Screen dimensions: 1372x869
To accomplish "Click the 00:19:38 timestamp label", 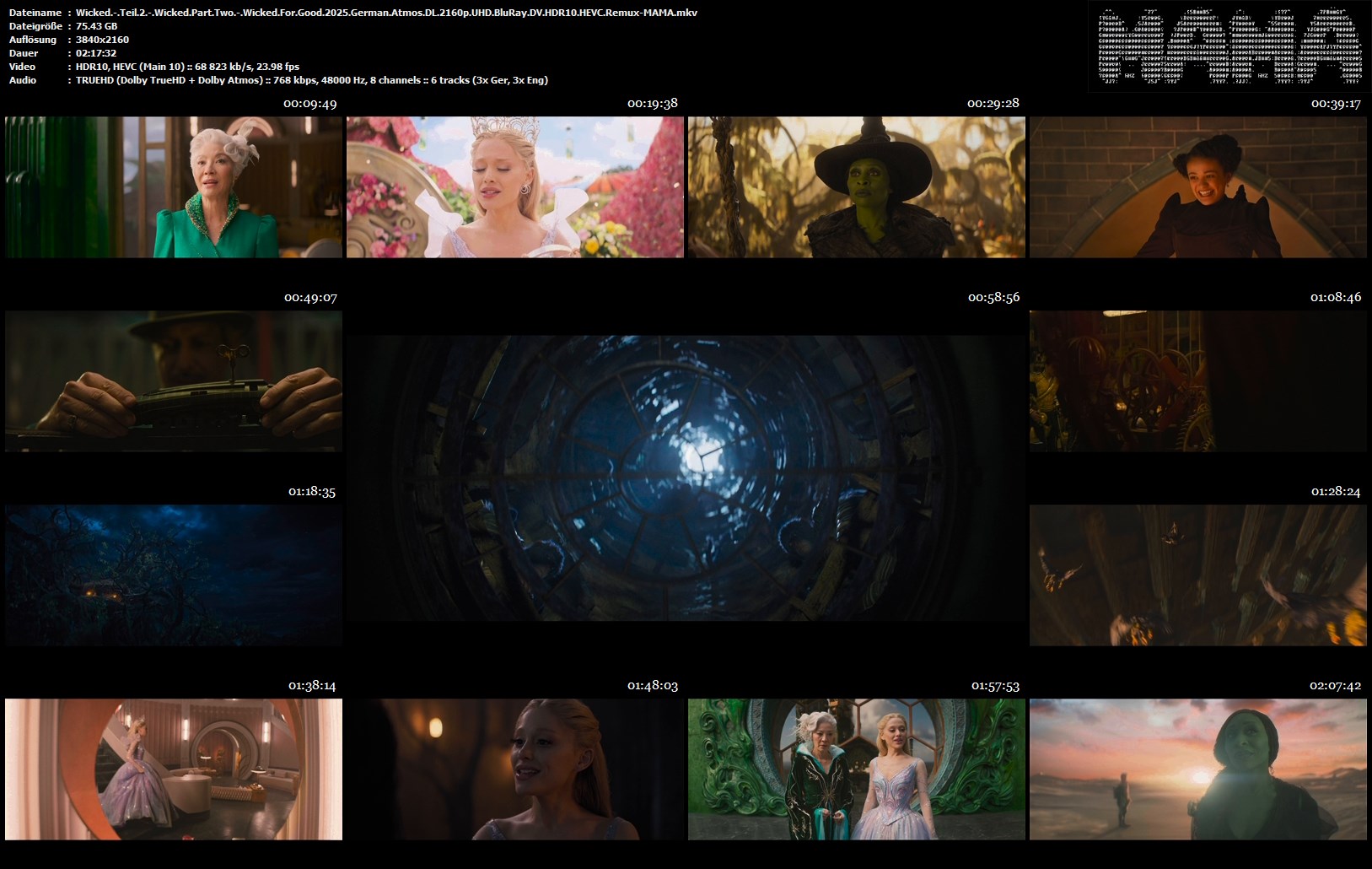I will 653,104.
